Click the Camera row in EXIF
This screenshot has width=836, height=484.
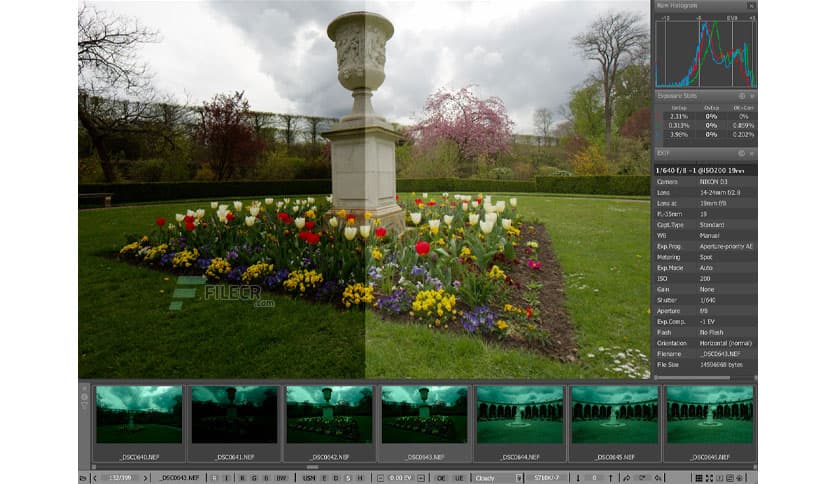click(x=705, y=182)
